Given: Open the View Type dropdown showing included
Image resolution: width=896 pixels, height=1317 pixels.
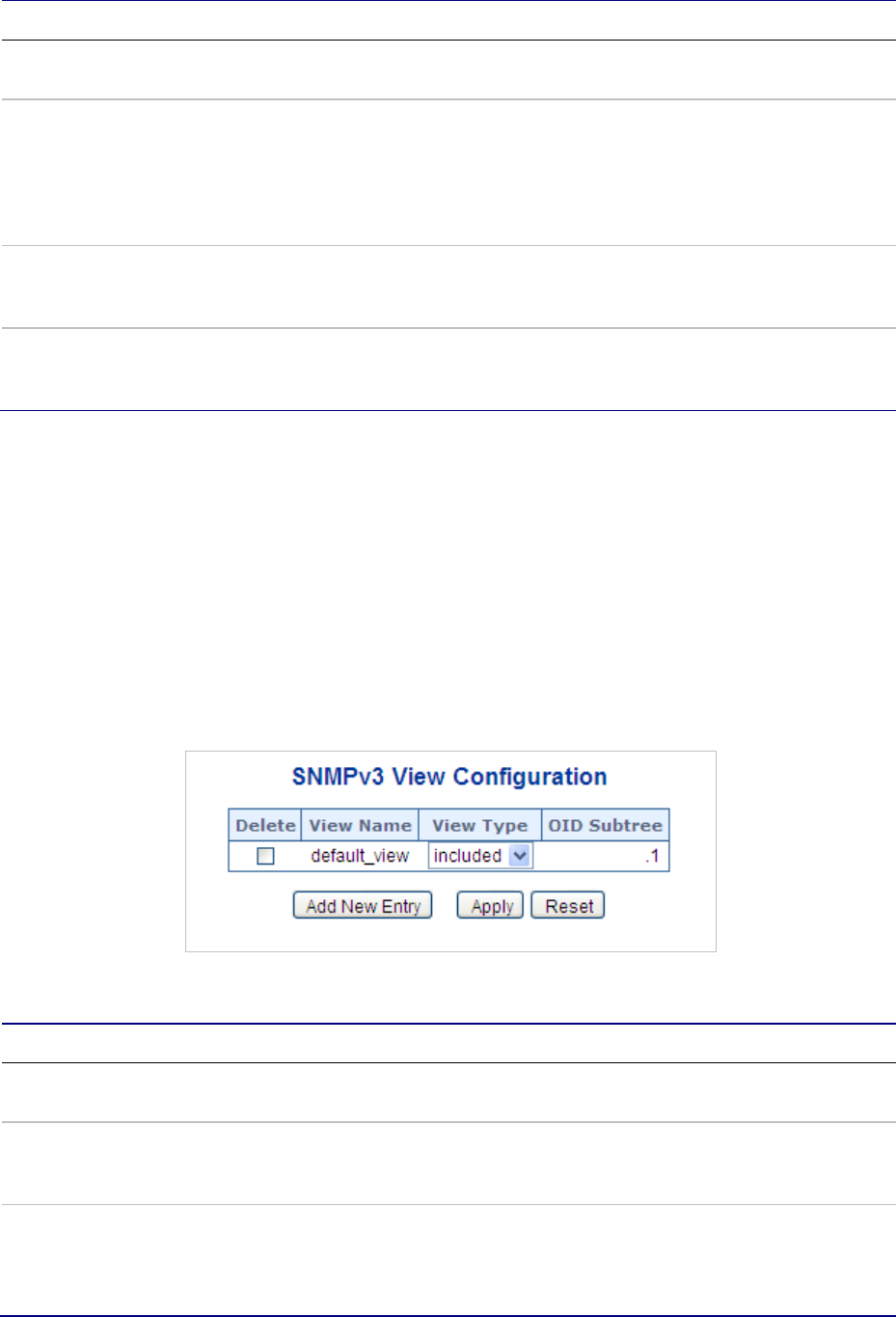Looking at the screenshot, I should pos(480,856).
